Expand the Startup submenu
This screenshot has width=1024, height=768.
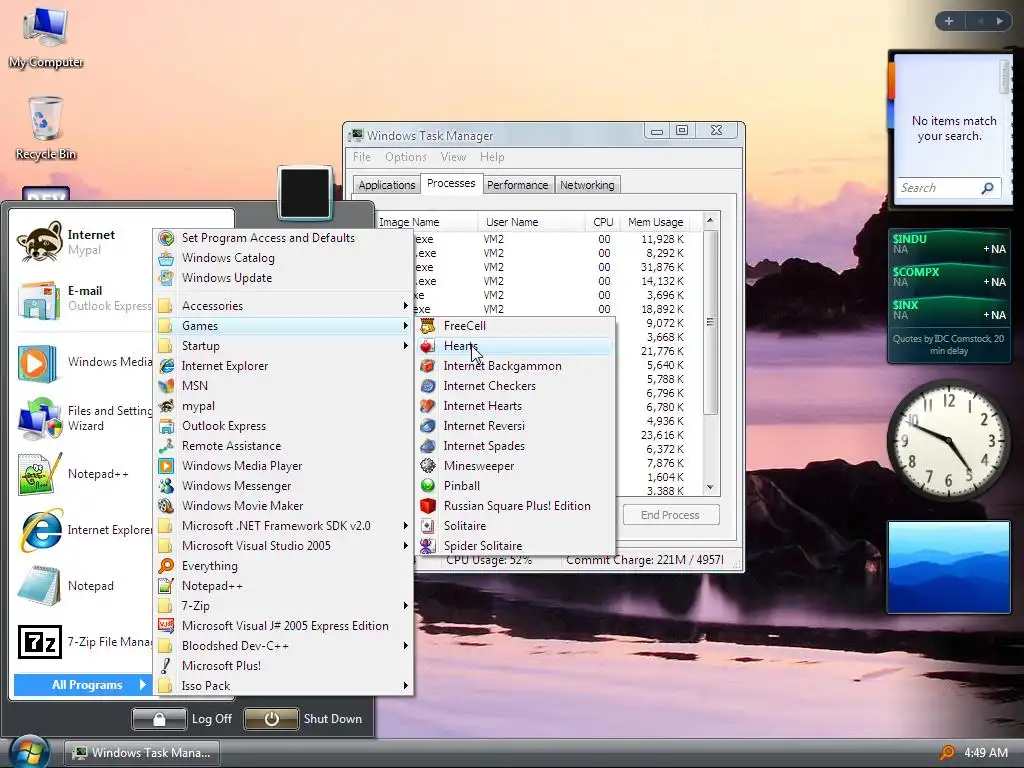(x=283, y=345)
